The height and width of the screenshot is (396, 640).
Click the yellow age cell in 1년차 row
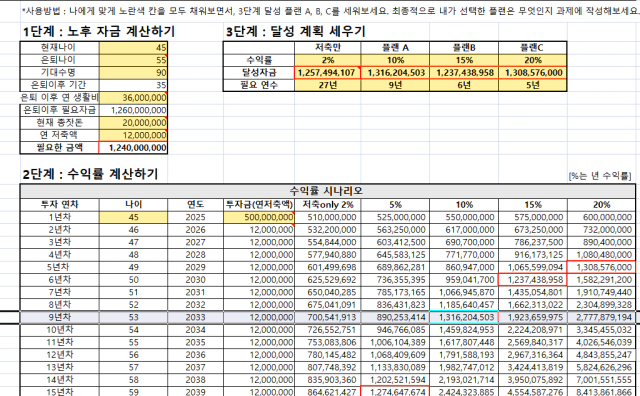(x=133, y=217)
